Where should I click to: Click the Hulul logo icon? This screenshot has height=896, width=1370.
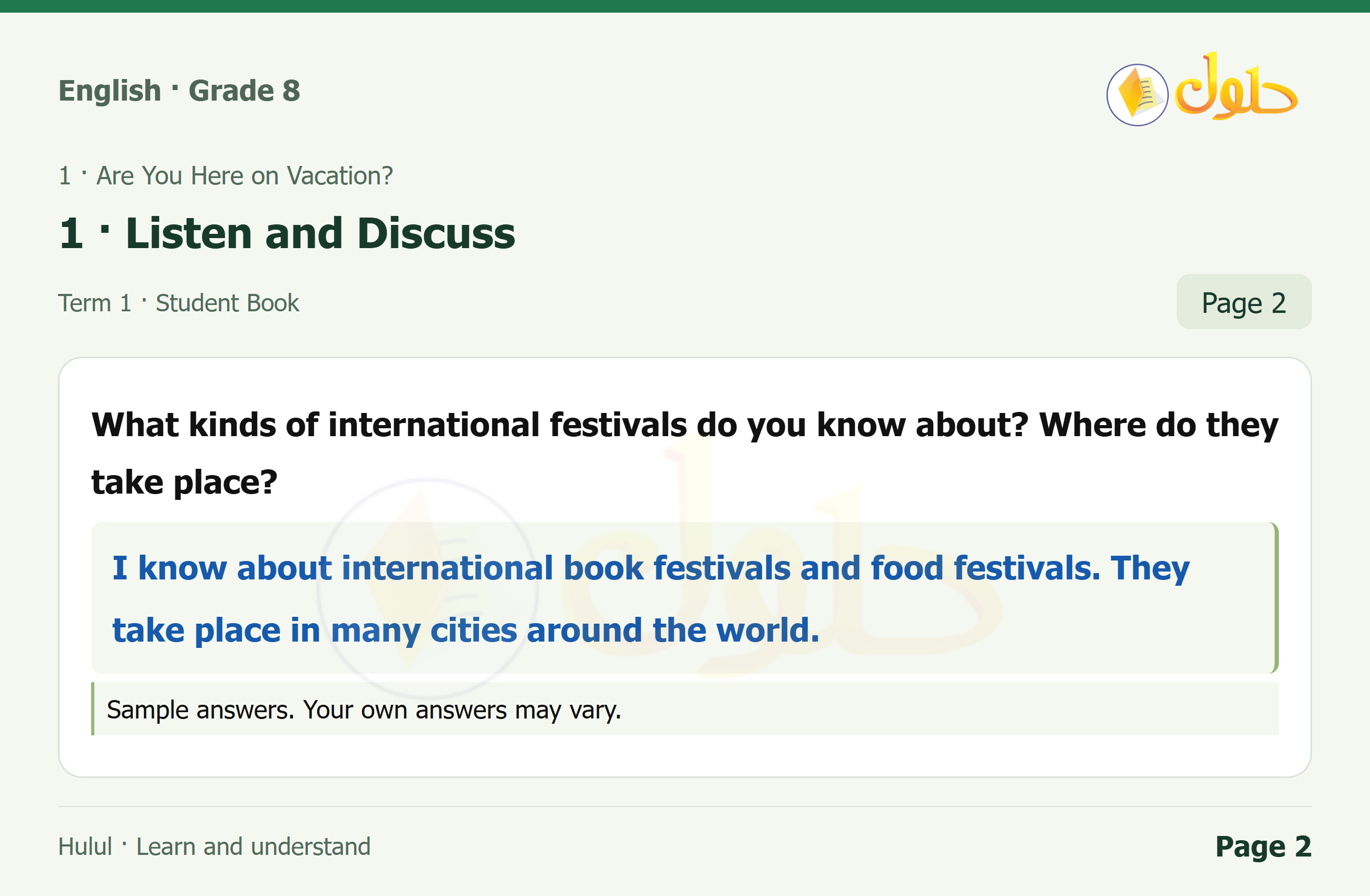click(x=1202, y=90)
